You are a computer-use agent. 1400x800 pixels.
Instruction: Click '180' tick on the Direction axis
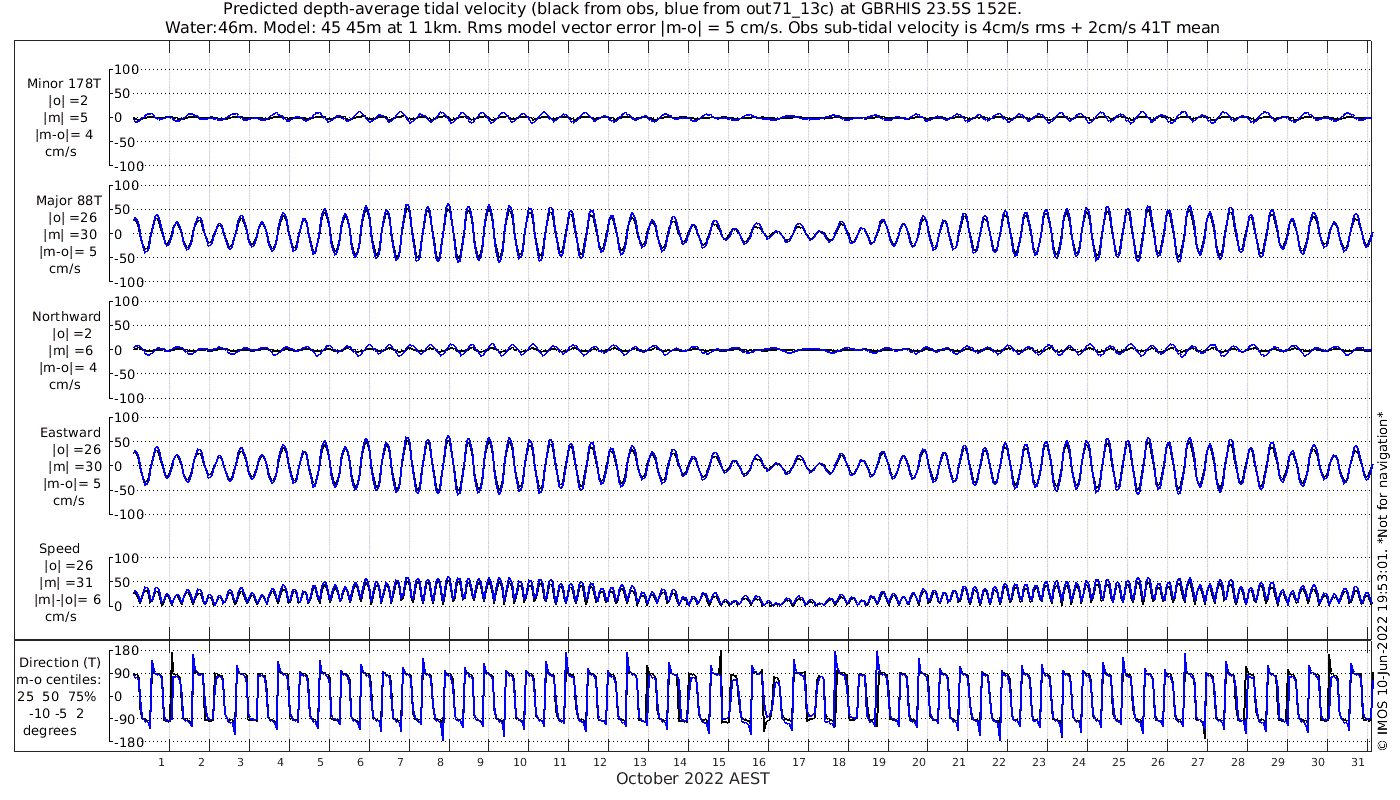coord(125,651)
